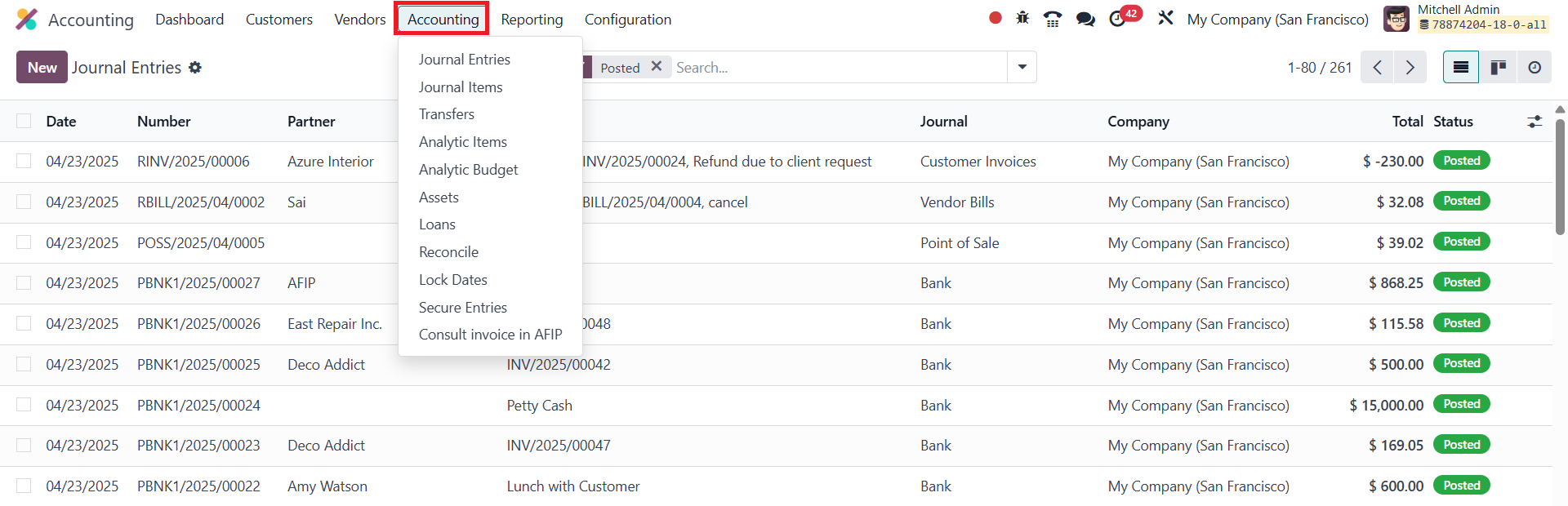
Task: Check the PBNK1/2025/00027 row checkbox
Action: tap(24, 283)
